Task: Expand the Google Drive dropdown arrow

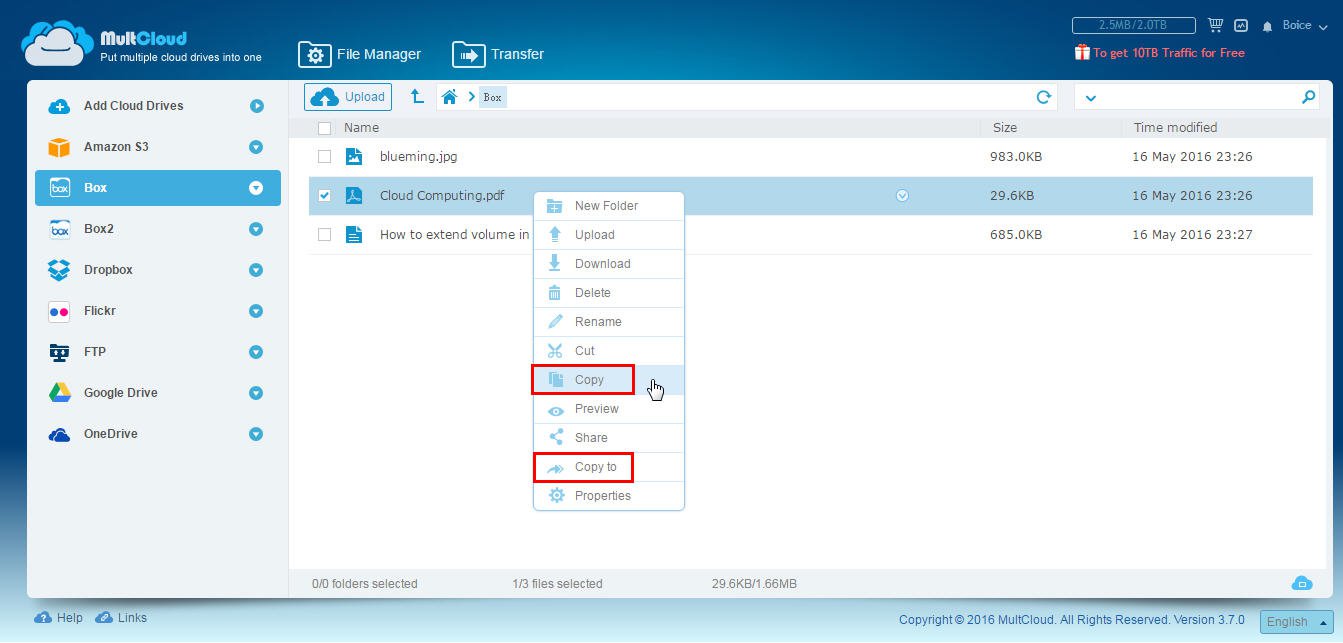Action: [256, 393]
